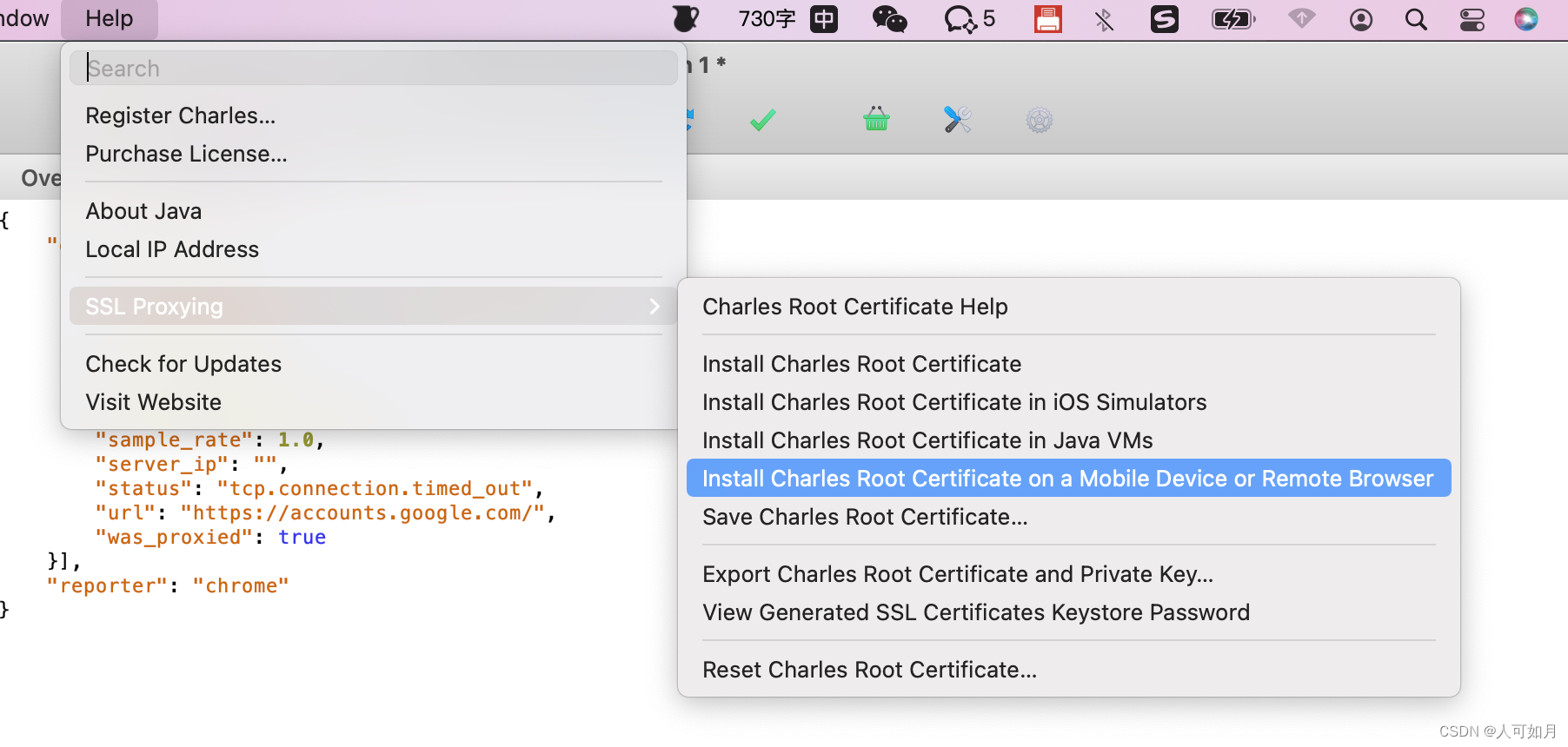Install Charles Root Certificate in iOS Simulators

[954, 402]
